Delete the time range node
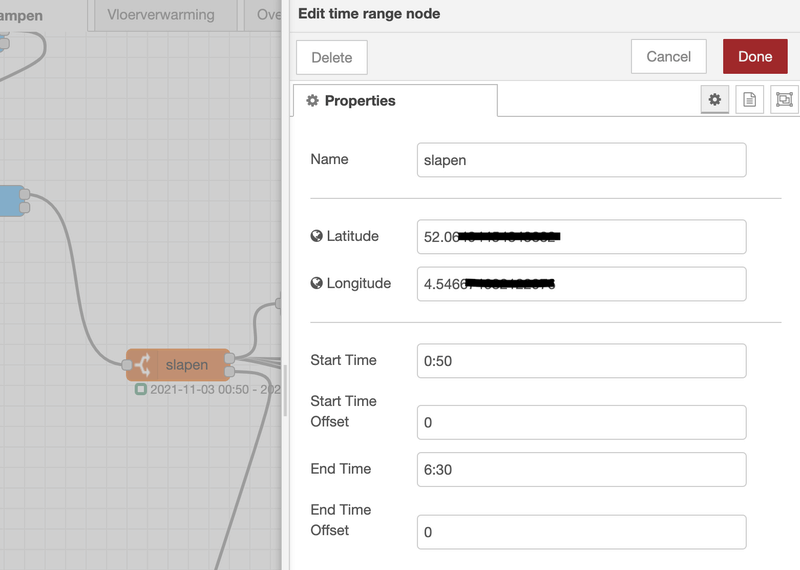Screen dimensions: 800x570 [x=332, y=57]
